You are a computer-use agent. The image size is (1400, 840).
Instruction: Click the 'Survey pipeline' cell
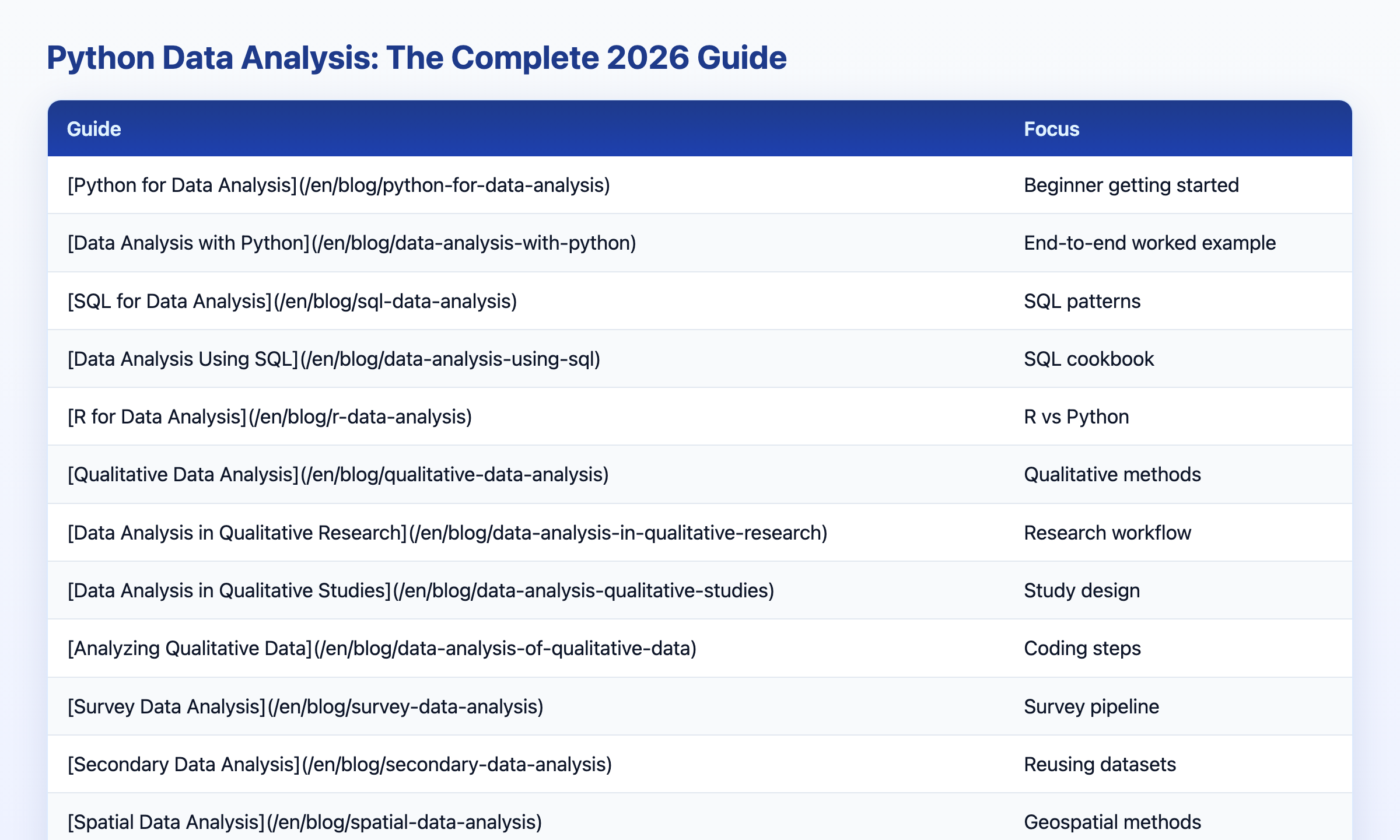coord(1091,706)
